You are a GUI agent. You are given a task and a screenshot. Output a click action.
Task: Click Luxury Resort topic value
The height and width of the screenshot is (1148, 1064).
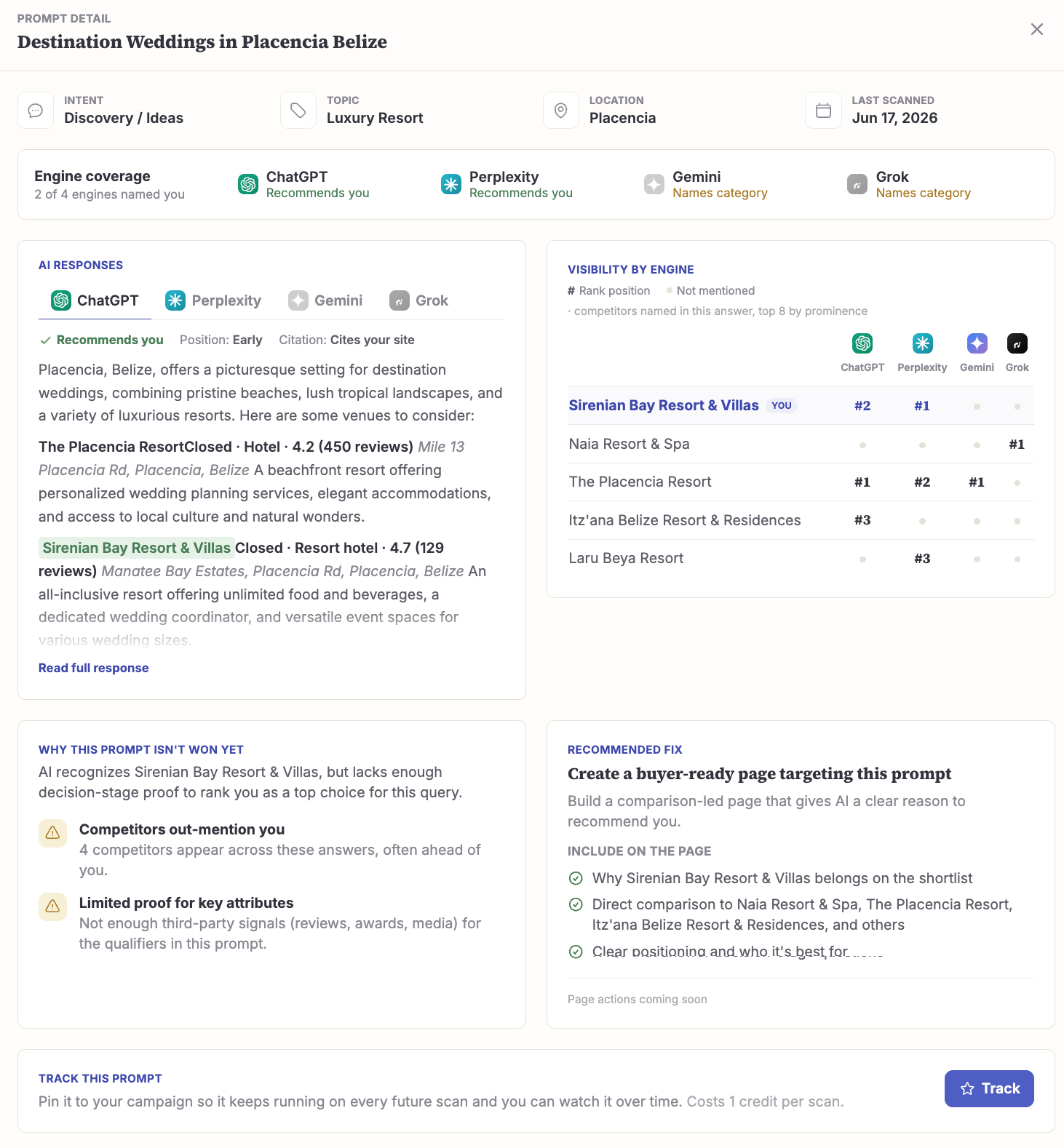point(375,118)
